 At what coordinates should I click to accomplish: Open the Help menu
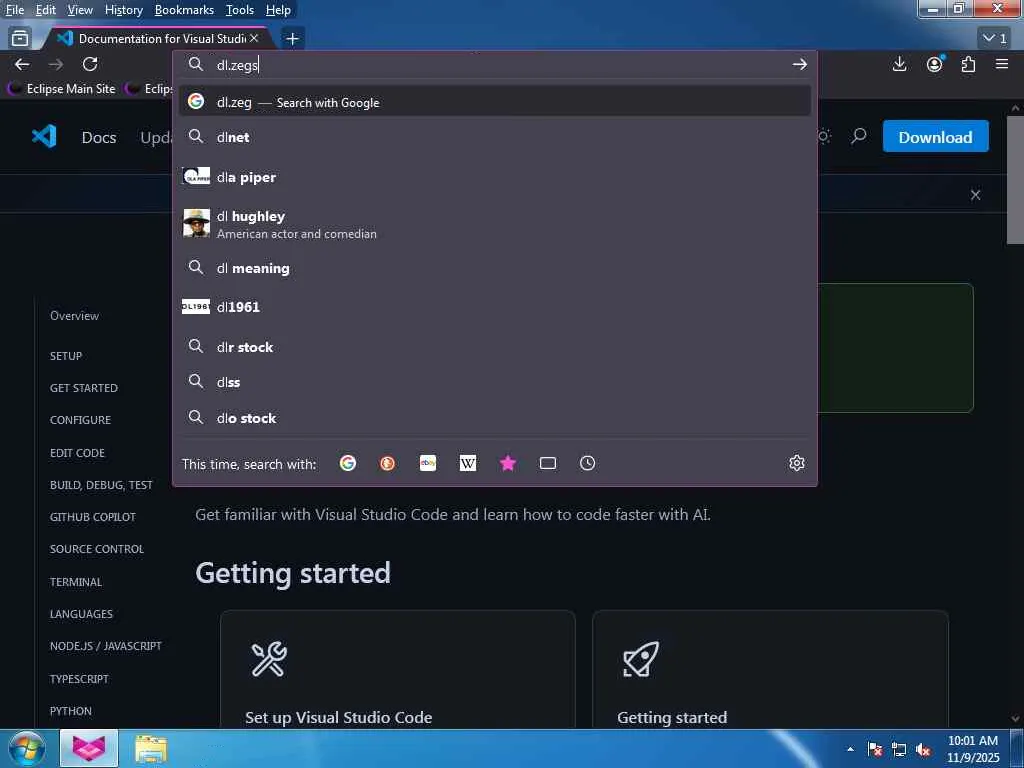coord(278,10)
